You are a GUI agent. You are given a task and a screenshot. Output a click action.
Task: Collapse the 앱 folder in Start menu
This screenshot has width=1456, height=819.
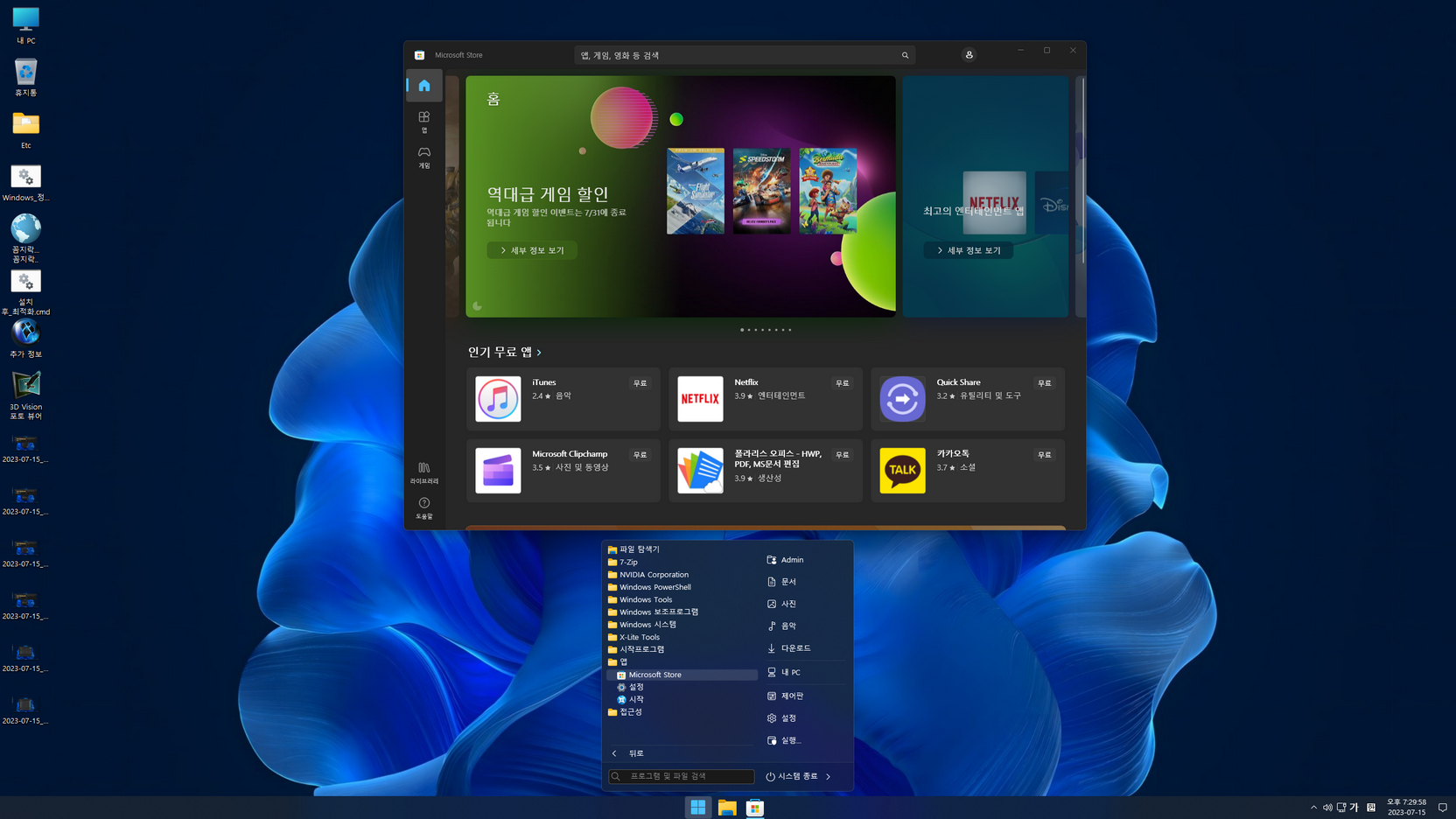point(623,662)
